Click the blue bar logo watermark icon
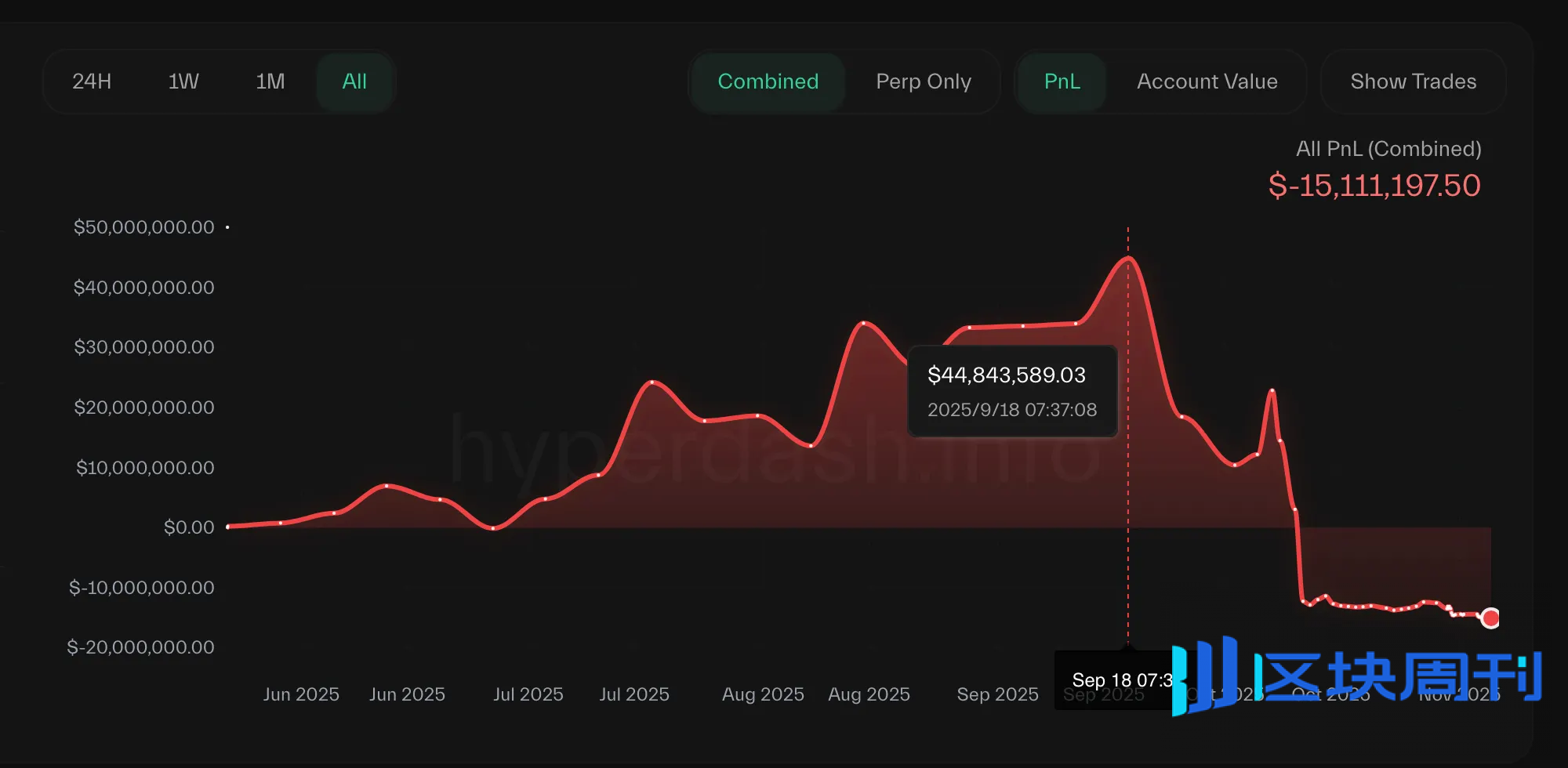Viewport: 1568px width, 768px height. pos(1205,675)
